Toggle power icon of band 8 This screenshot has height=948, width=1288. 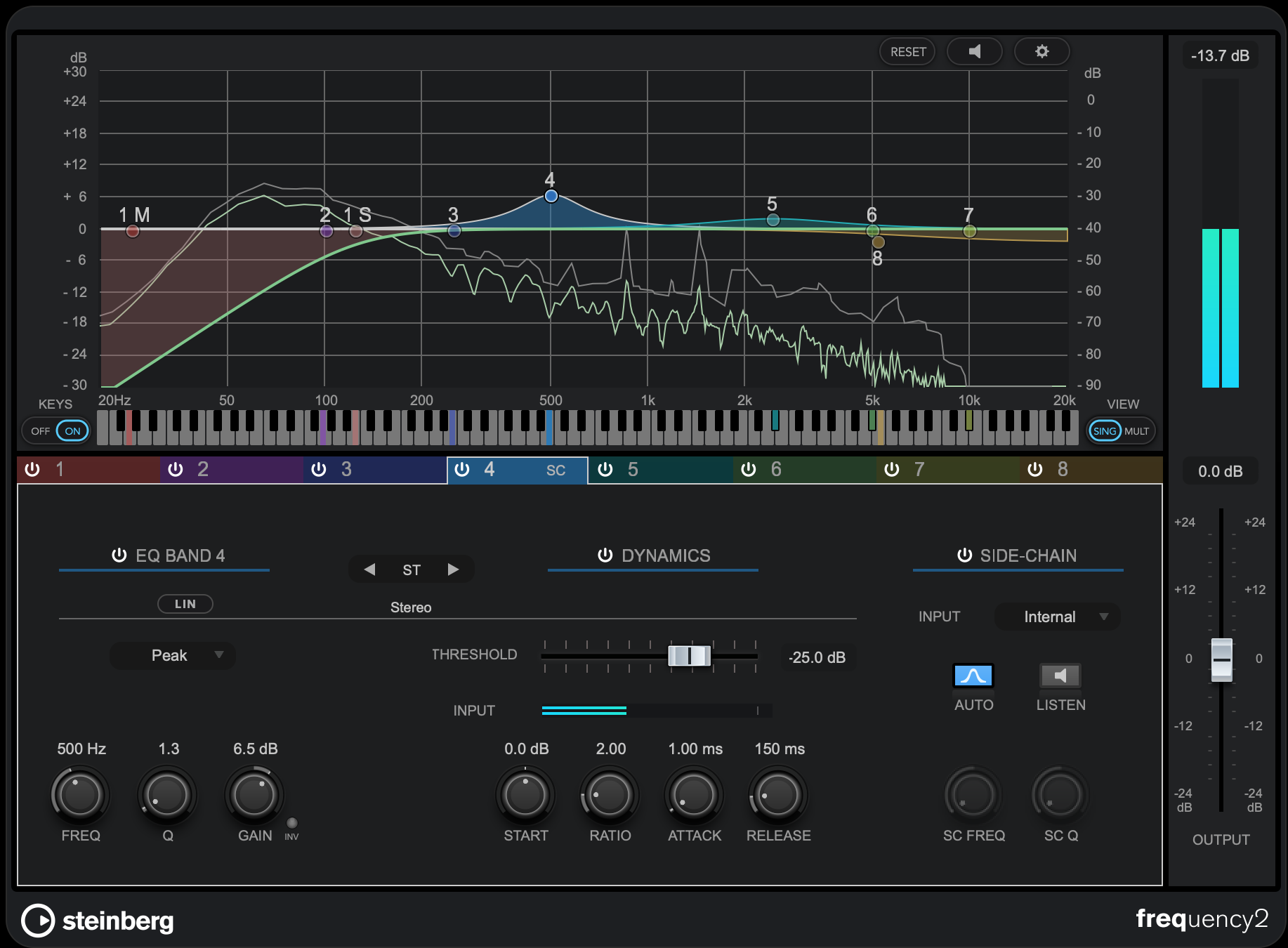(x=1035, y=469)
